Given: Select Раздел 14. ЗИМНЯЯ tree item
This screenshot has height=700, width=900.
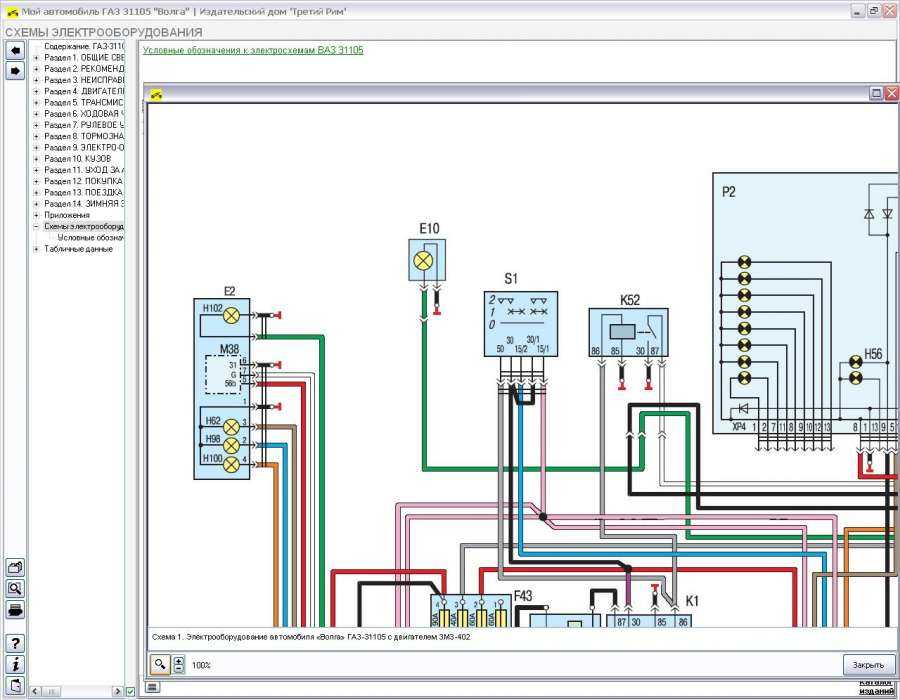Looking at the screenshot, I should (84, 204).
